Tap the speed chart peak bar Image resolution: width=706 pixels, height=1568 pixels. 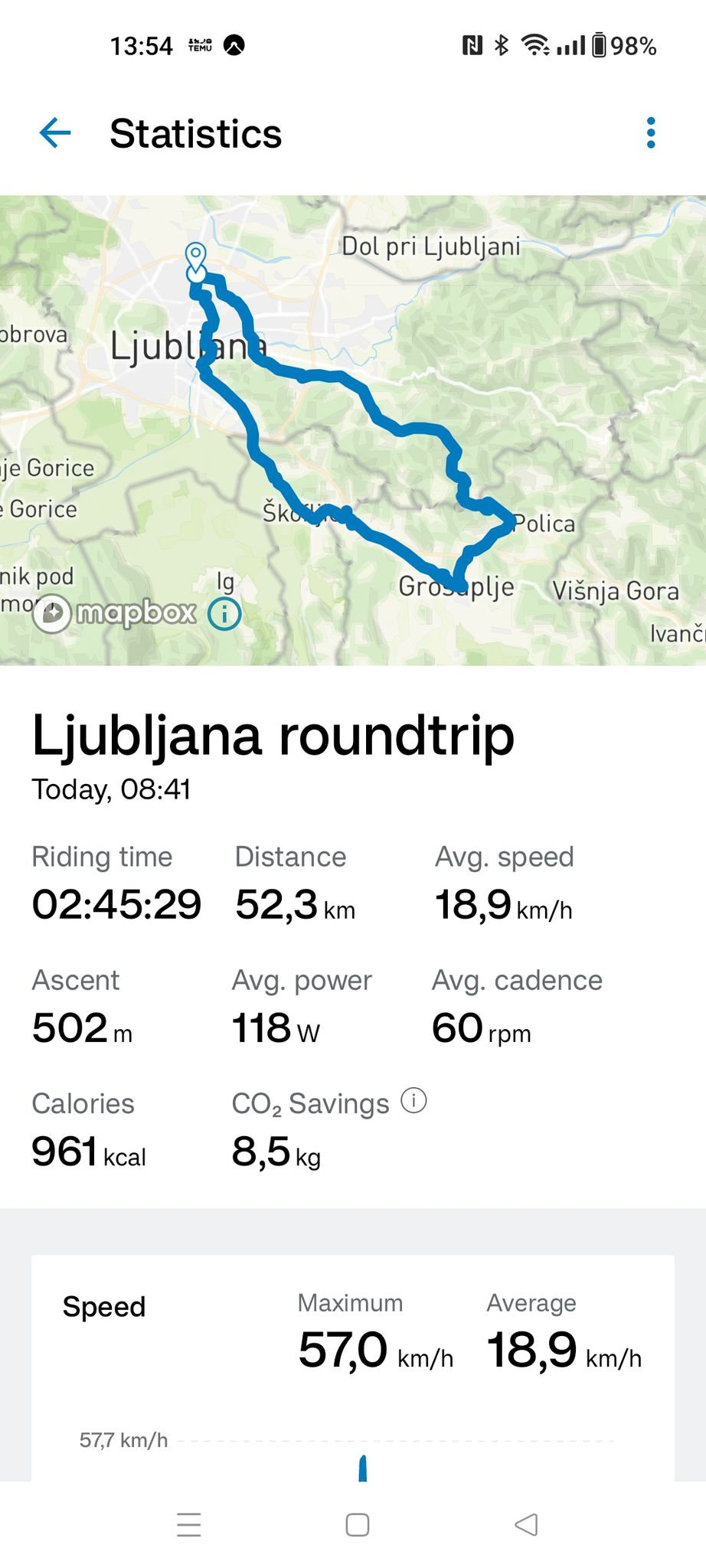click(x=363, y=1468)
